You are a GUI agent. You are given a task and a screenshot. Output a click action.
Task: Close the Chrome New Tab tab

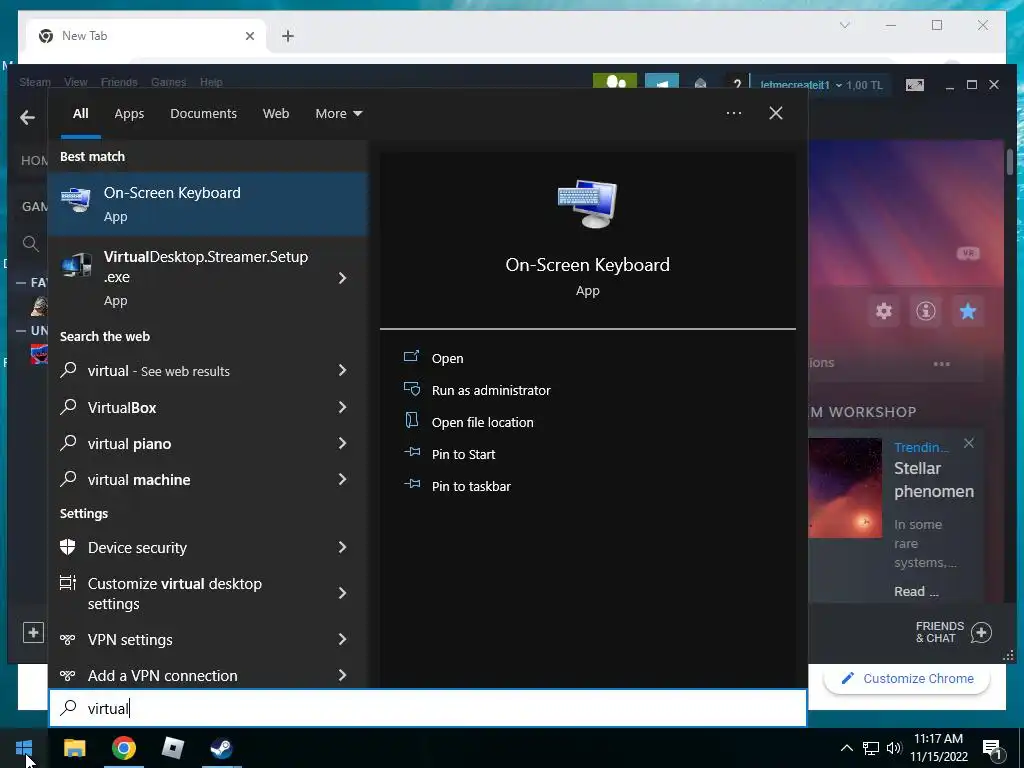click(249, 36)
